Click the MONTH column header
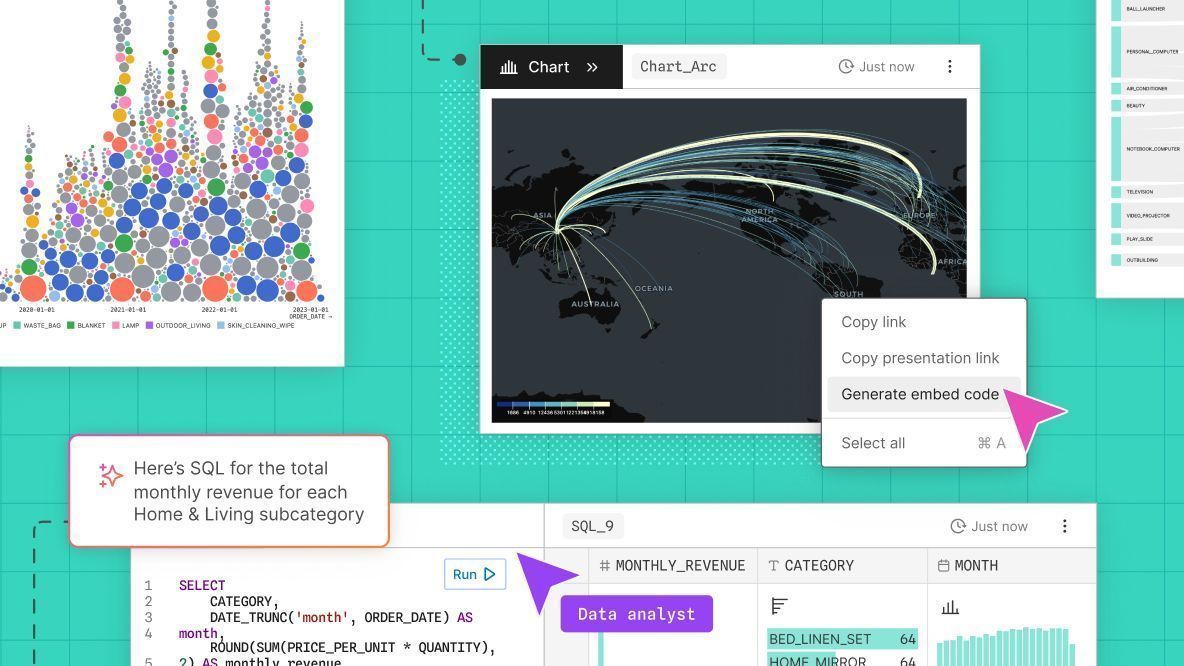The image size is (1184, 666). 1011,566
